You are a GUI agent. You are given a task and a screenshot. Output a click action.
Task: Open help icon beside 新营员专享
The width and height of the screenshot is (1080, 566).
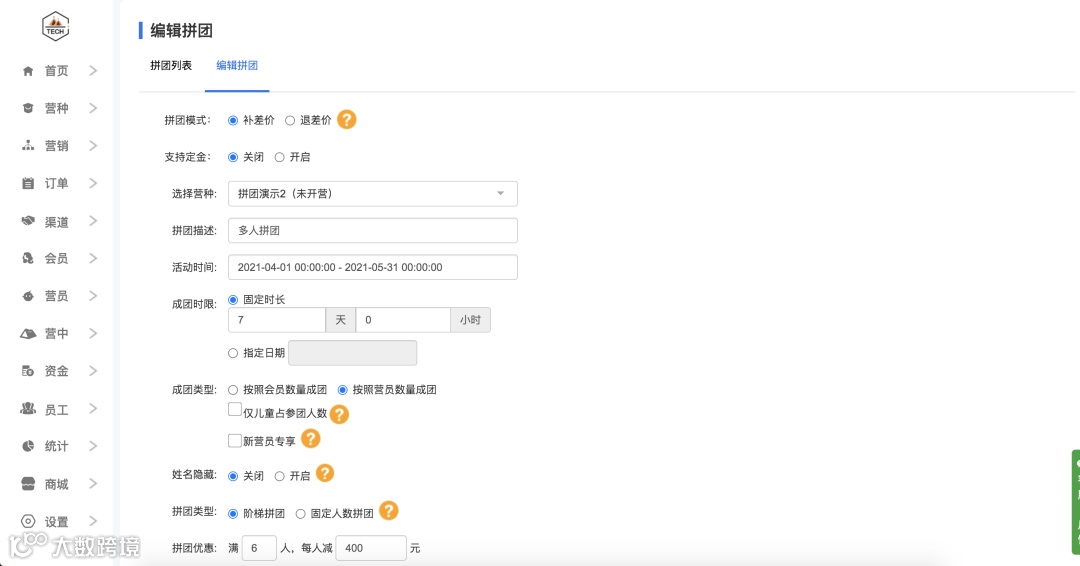[311, 439]
